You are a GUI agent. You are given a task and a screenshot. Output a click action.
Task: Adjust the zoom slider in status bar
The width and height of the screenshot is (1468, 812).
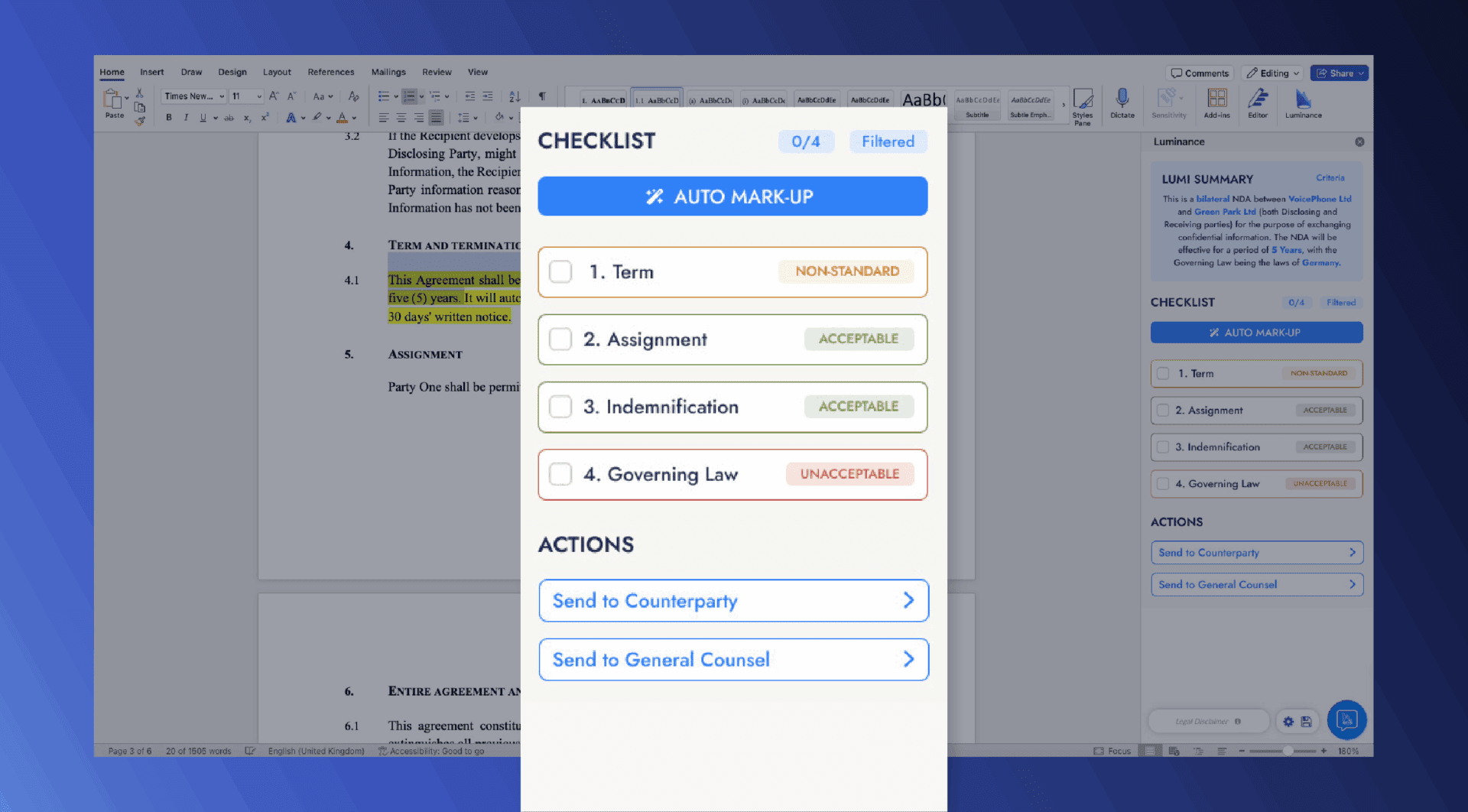coord(1288,752)
